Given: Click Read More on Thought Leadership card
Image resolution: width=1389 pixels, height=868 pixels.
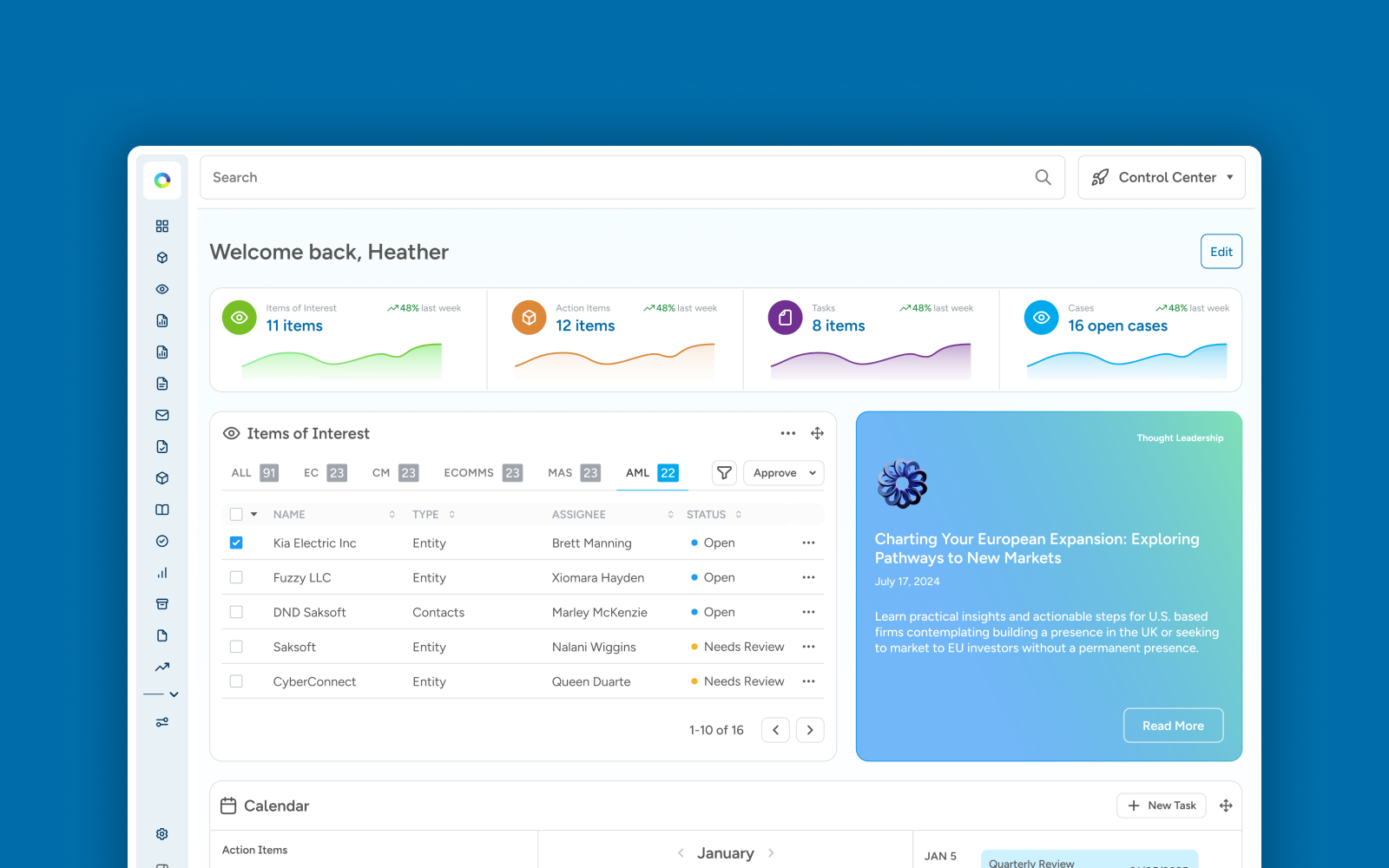Looking at the screenshot, I should coord(1173,726).
